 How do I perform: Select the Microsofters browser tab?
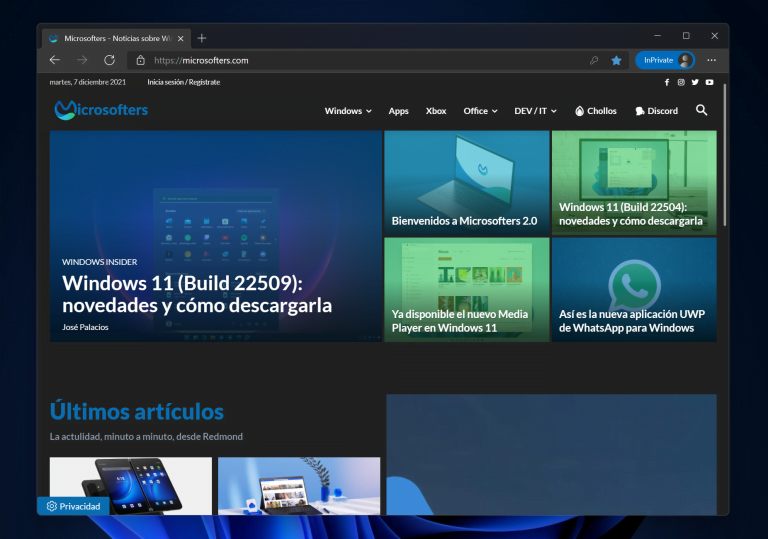point(116,38)
